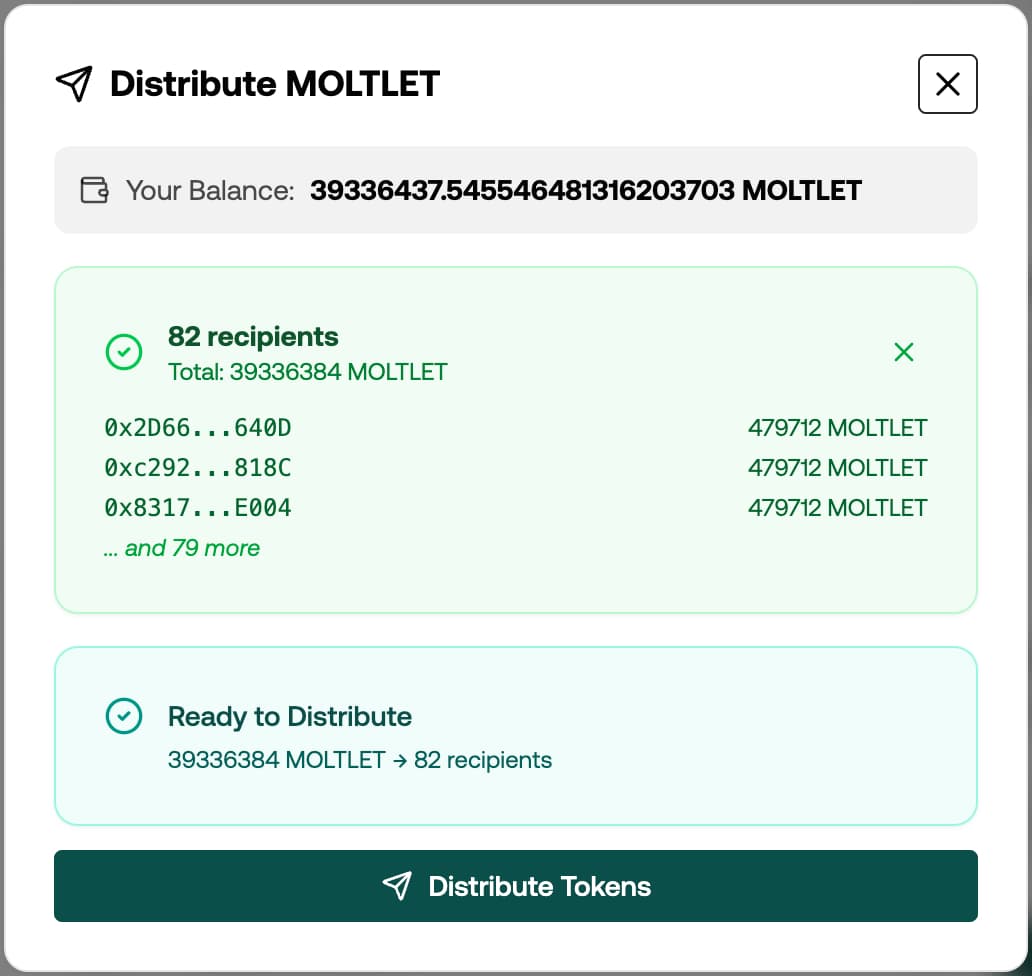Click the "39336384 MOLTLET → 82 recipients" summary
The image size is (1032, 976).
coord(360,760)
